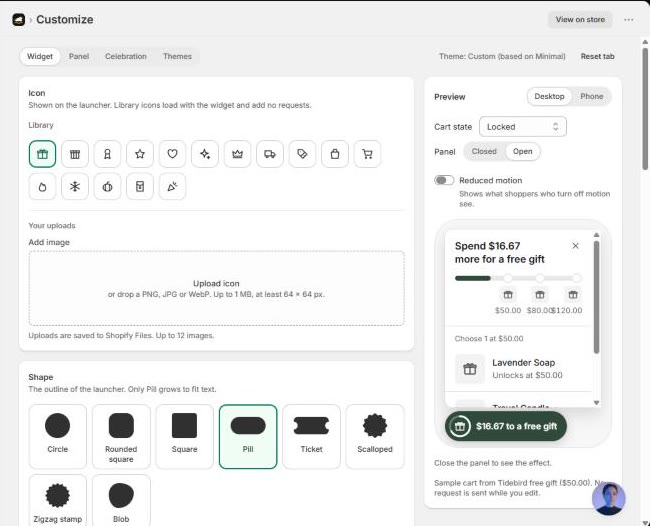The height and width of the screenshot is (526, 650).
Task: Set preview panel to Open
Action: [x=522, y=152]
